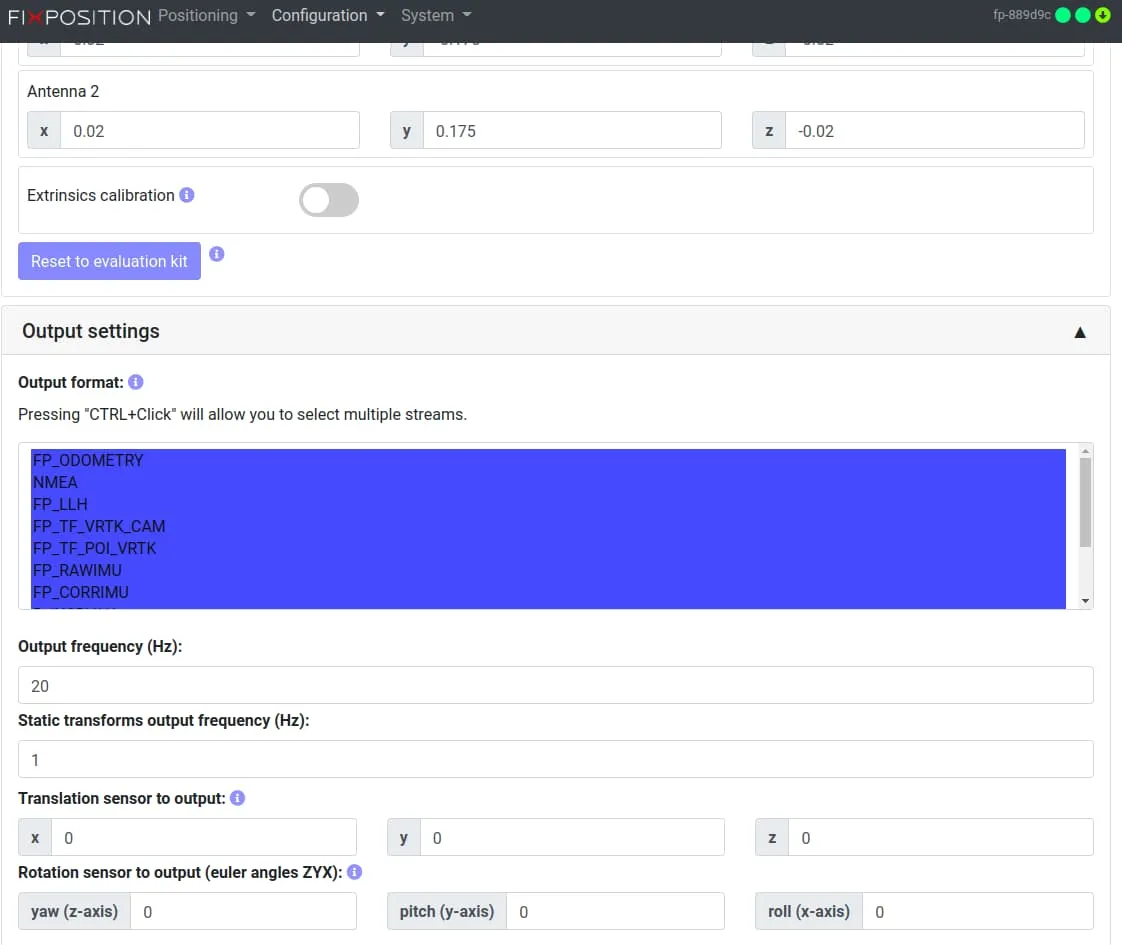
Task: Collapse the Output settings section
Action: click(x=1080, y=332)
